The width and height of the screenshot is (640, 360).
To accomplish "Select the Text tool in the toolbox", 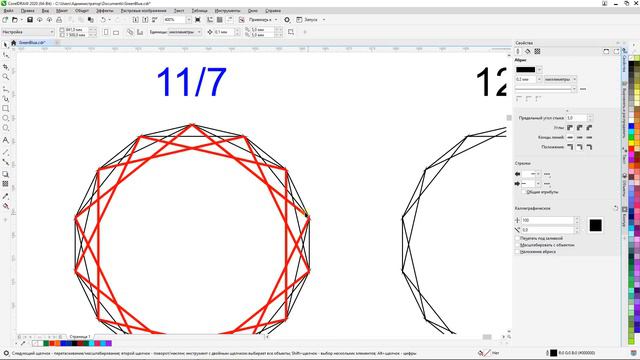I will 5,140.
